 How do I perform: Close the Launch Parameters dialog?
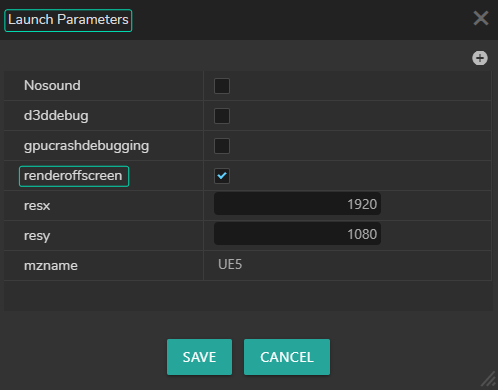(481, 18)
